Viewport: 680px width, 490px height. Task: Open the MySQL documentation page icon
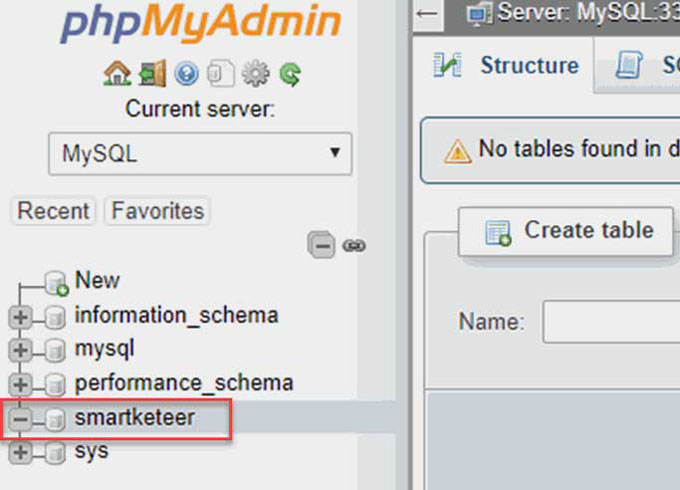pyautogui.click(x=221, y=73)
